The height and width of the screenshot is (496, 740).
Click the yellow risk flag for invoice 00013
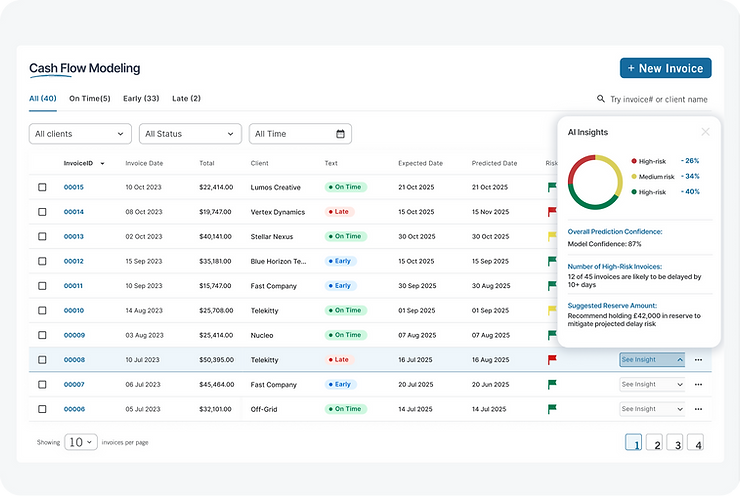click(552, 236)
